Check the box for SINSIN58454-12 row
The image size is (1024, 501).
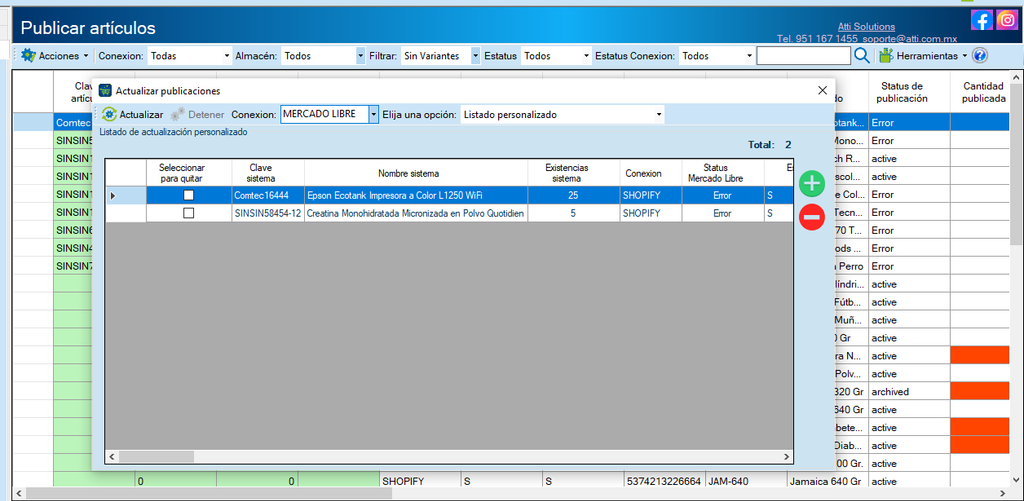click(x=189, y=213)
